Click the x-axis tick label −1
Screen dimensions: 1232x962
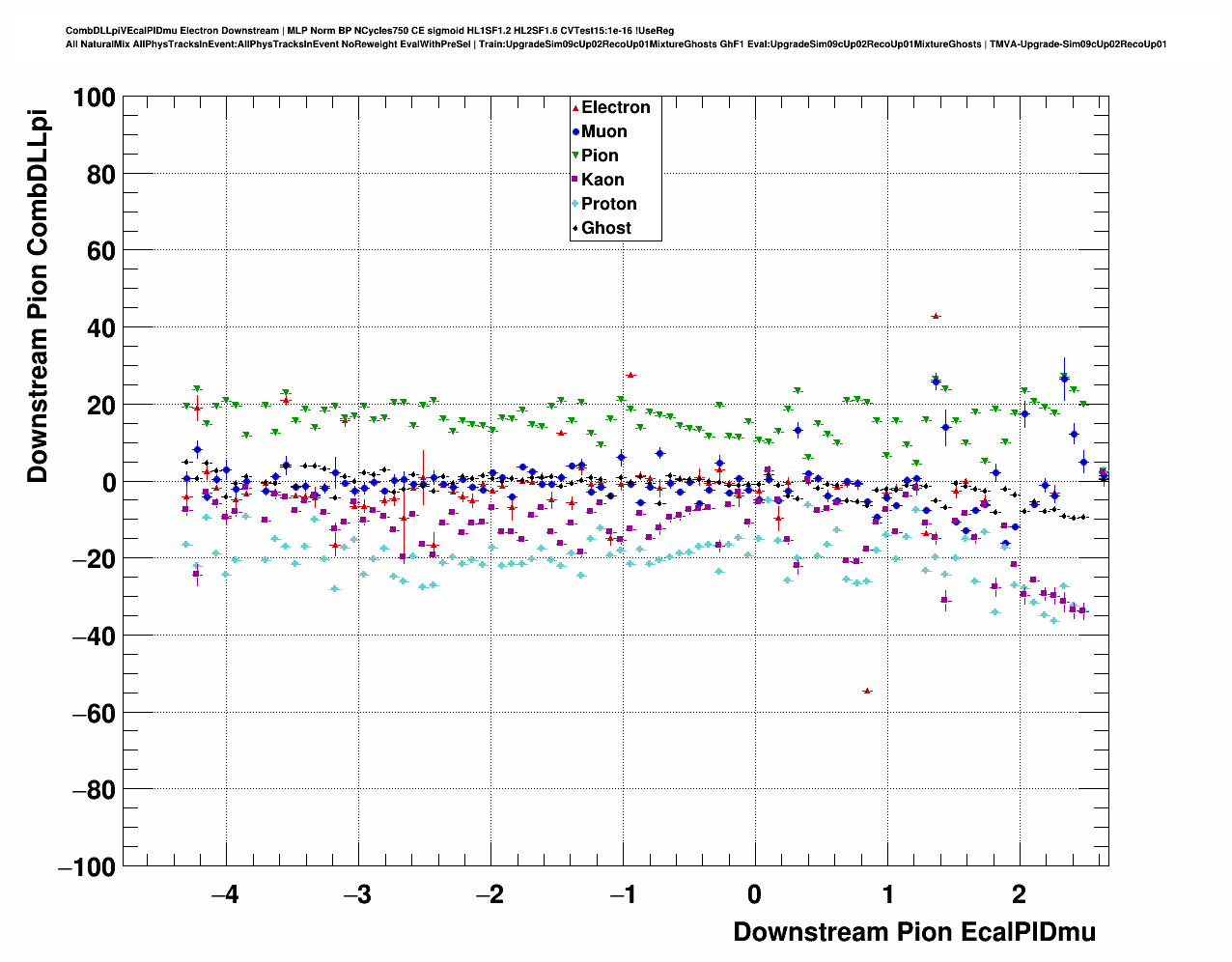(622, 894)
